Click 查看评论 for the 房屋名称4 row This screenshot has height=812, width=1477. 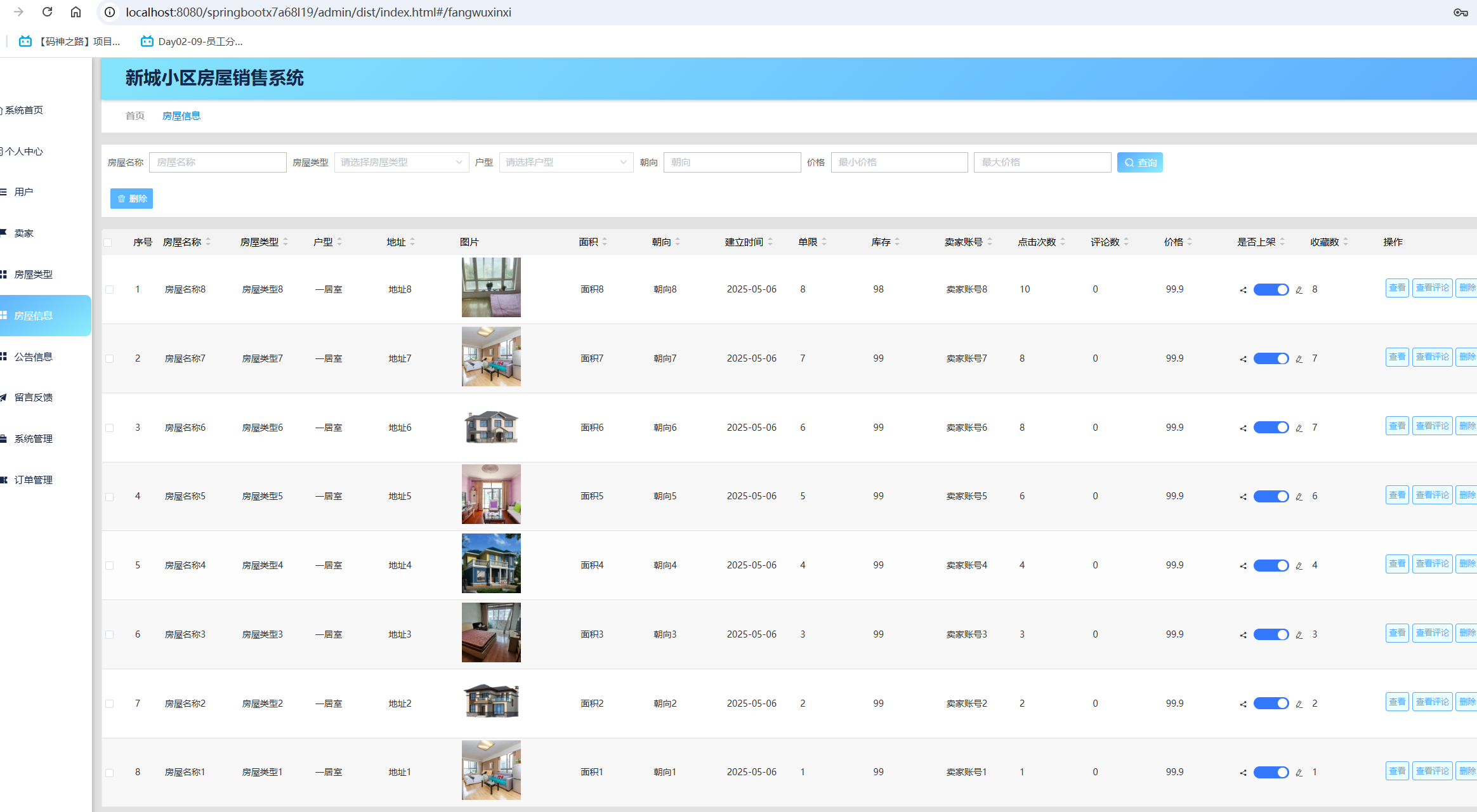click(x=1432, y=563)
